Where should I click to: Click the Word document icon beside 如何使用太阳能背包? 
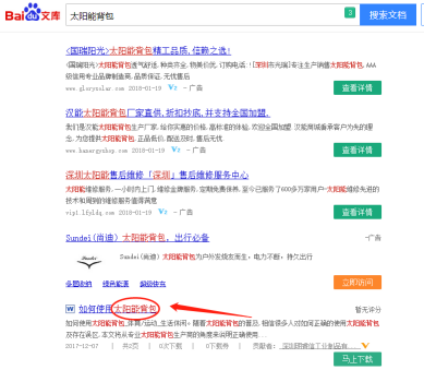pos(70,309)
